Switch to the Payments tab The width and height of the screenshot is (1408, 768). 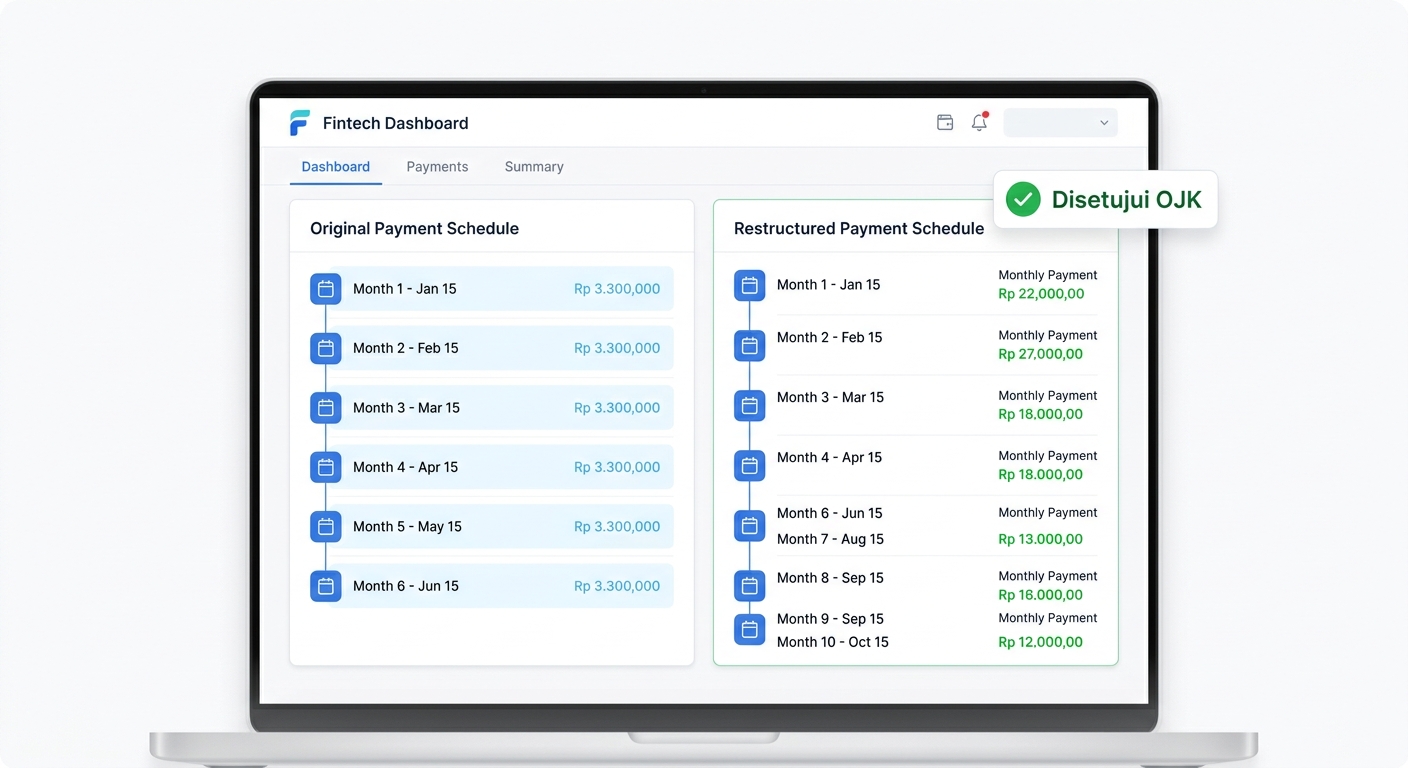click(x=437, y=167)
